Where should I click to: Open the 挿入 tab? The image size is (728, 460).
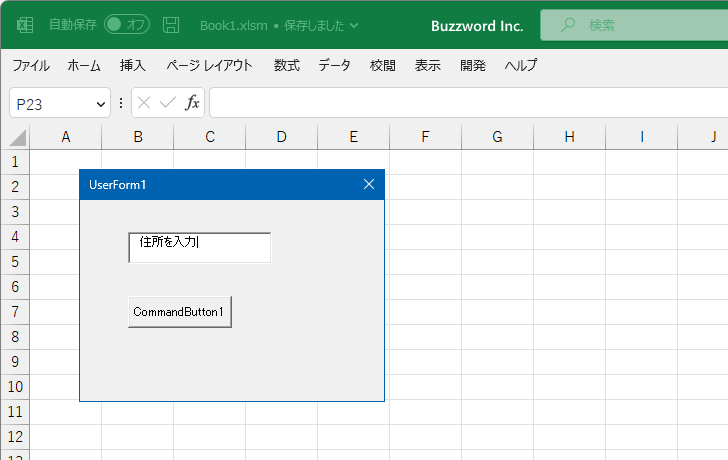point(133,65)
